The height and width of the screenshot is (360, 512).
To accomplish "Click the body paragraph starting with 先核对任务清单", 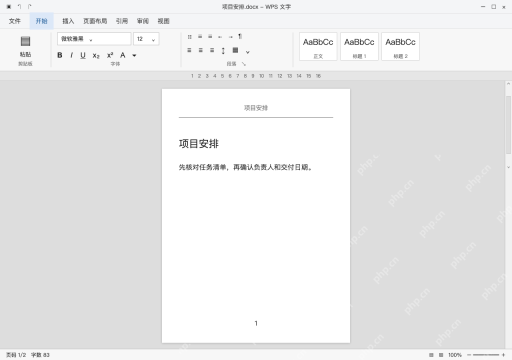I will tap(245, 167).
